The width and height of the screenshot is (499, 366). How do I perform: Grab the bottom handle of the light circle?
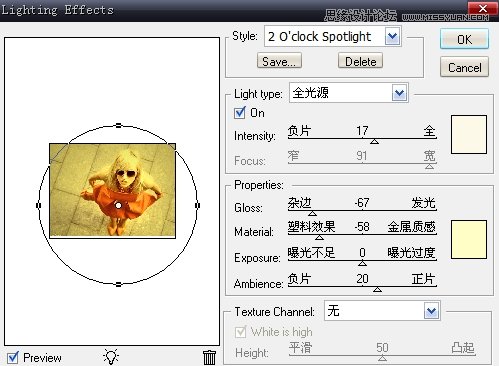[118, 284]
